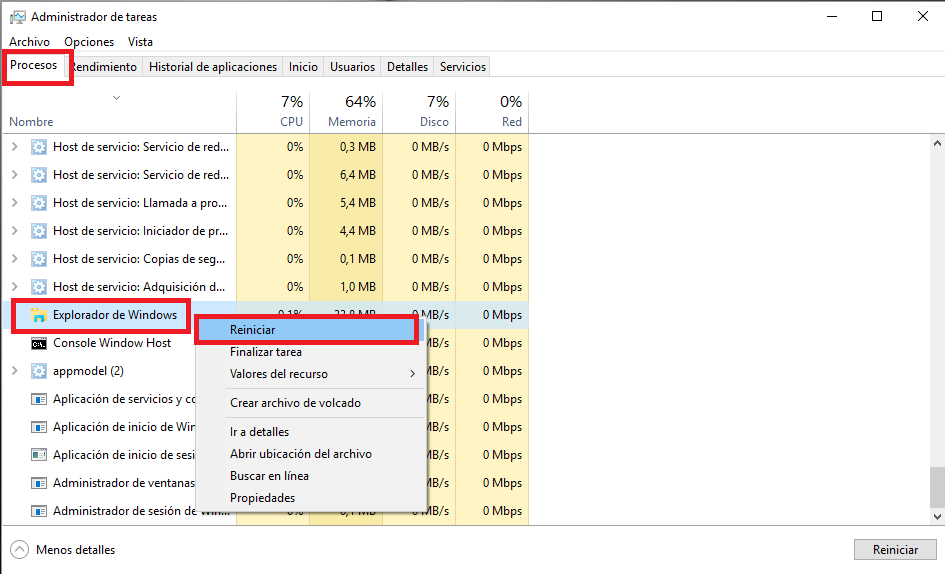
Task: Sort by the Disco column header
Action: pyautogui.click(x=419, y=112)
